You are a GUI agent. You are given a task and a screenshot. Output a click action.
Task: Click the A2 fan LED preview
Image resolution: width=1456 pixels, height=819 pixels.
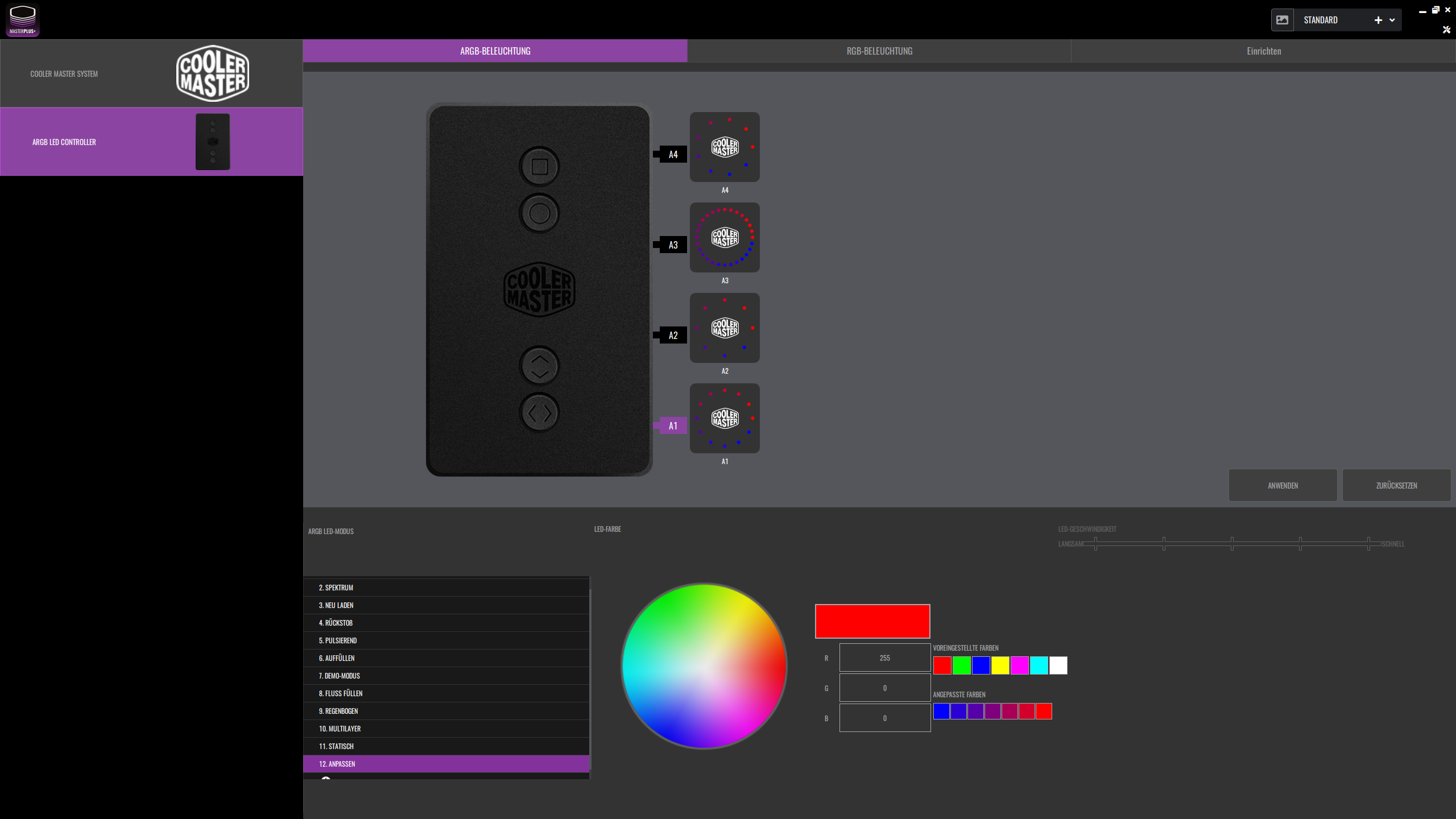click(x=725, y=328)
